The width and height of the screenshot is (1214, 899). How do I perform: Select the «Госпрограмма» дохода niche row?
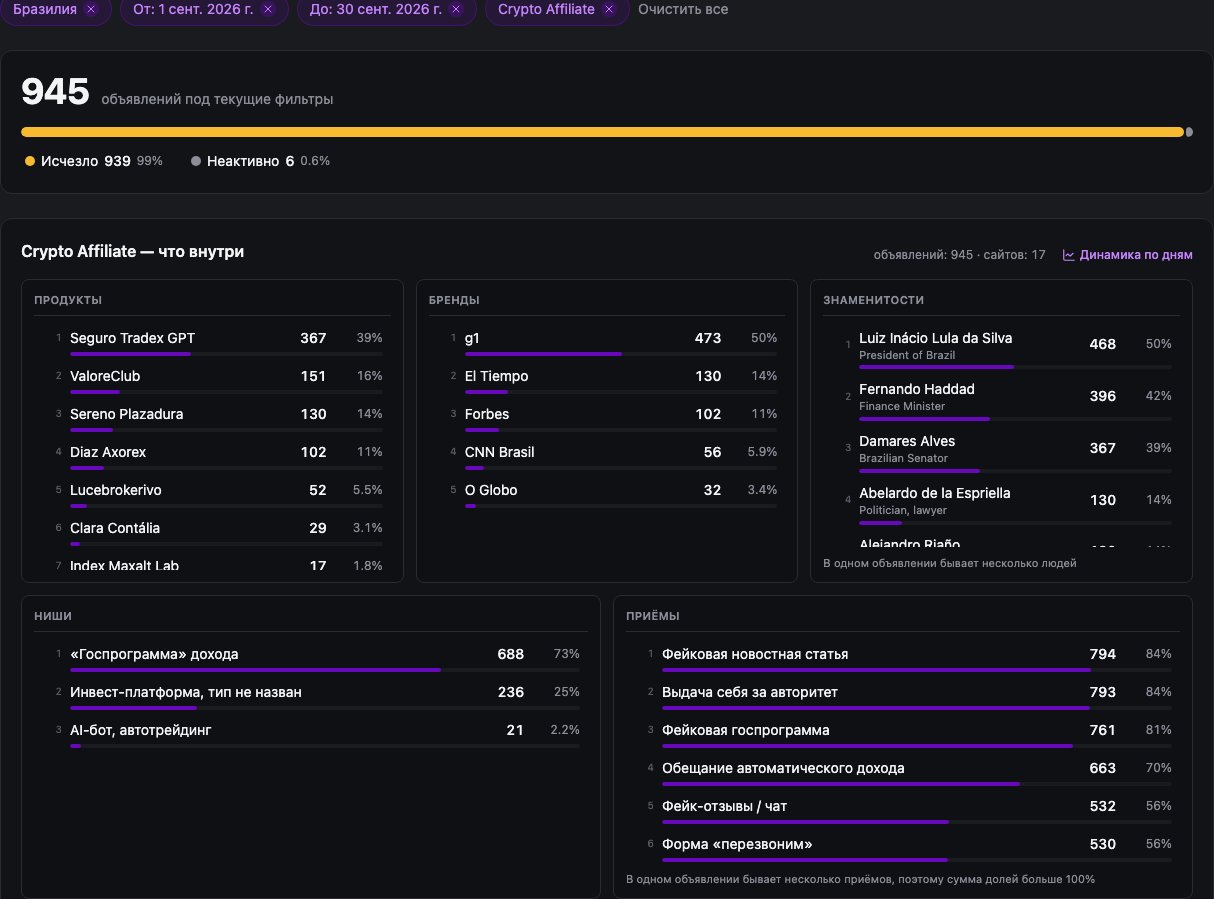pyautogui.click(x=310, y=657)
